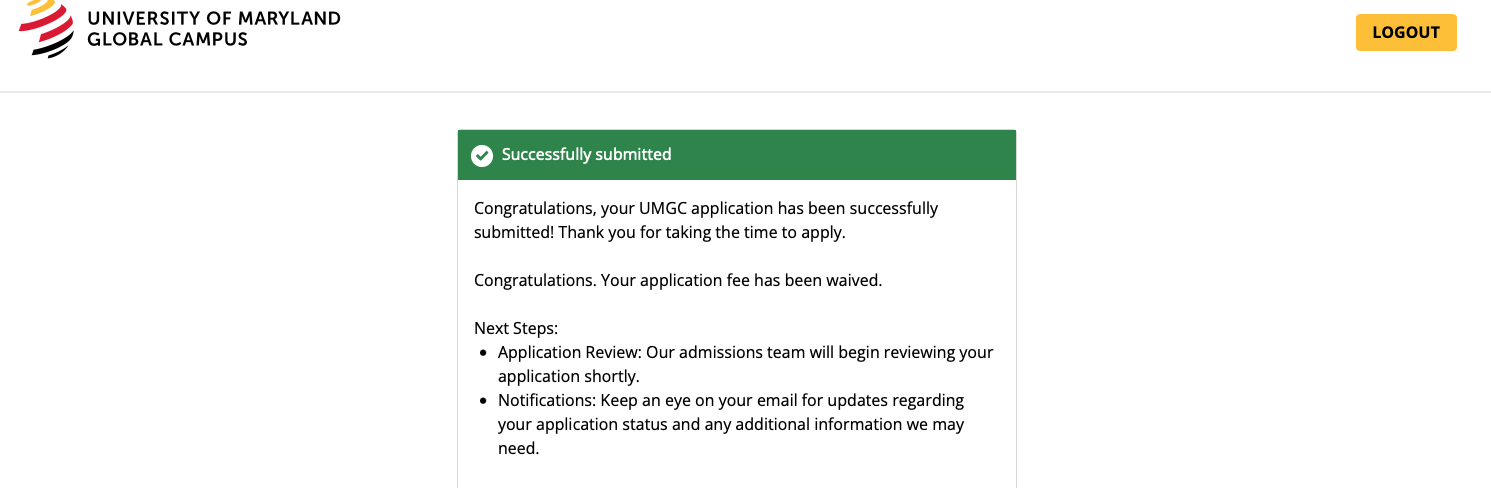Screen dimensions: 1491x488
Task: Click the bullet dot before Notifications
Action: pyautogui.click(x=484, y=401)
